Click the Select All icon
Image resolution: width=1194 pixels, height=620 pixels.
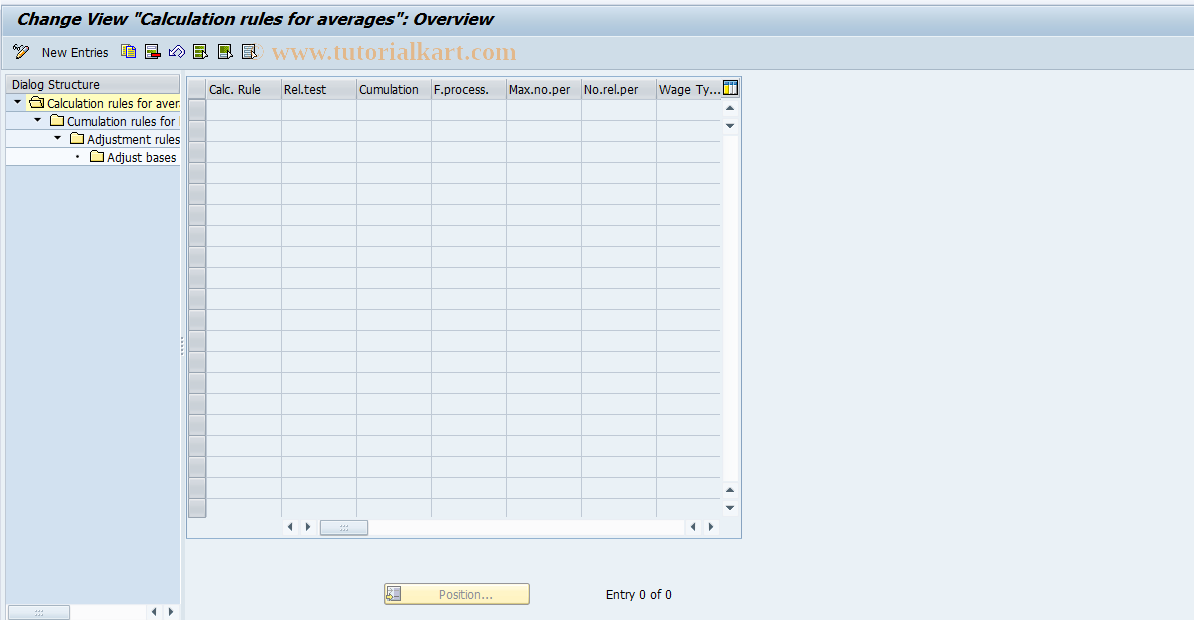click(x=200, y=52)
